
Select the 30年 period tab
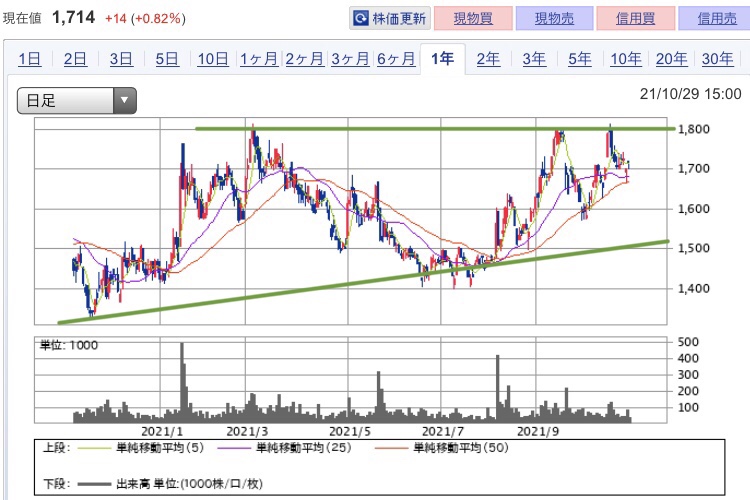click(x=717, y=59)
